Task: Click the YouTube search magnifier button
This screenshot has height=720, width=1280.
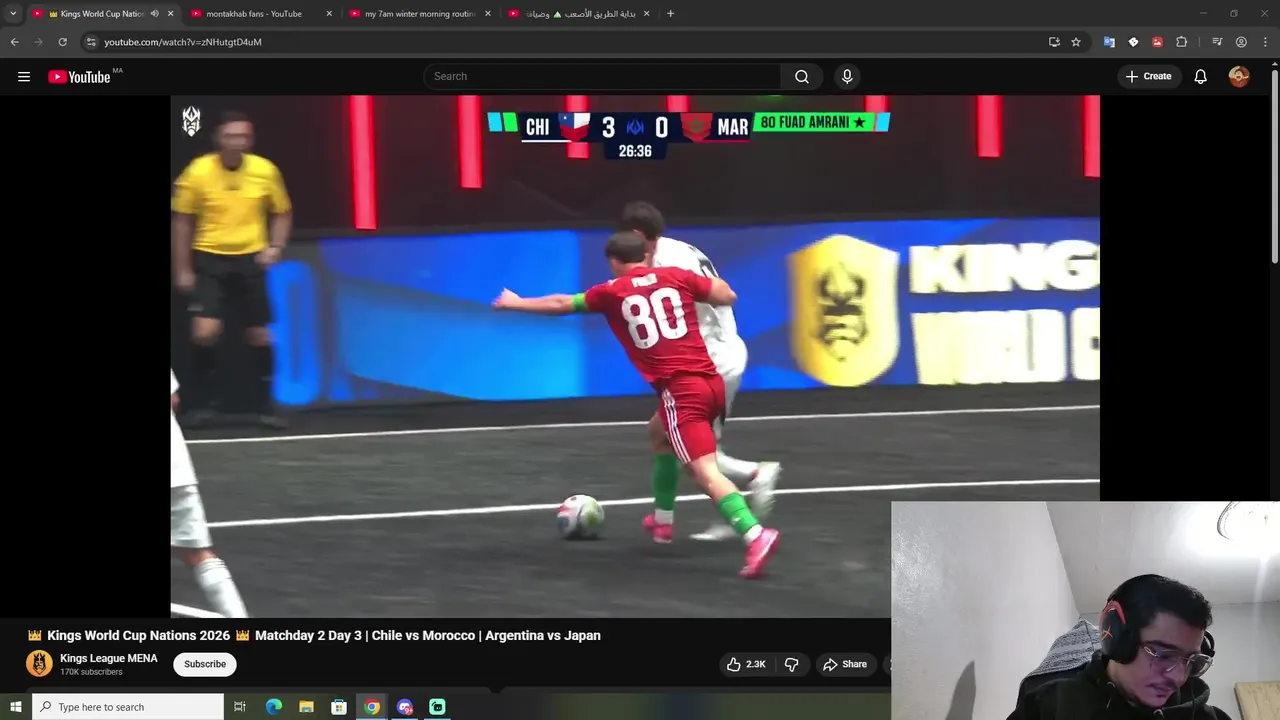Action: point(802,77)
